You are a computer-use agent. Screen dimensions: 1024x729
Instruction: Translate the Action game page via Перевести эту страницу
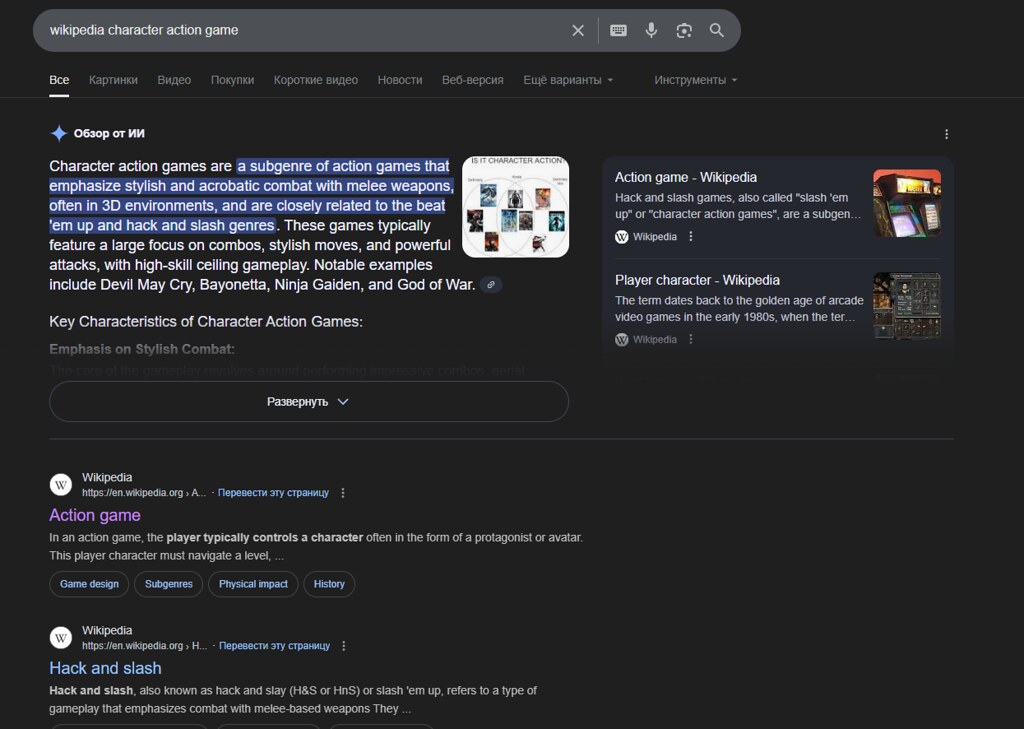click(x=273, y=493)
